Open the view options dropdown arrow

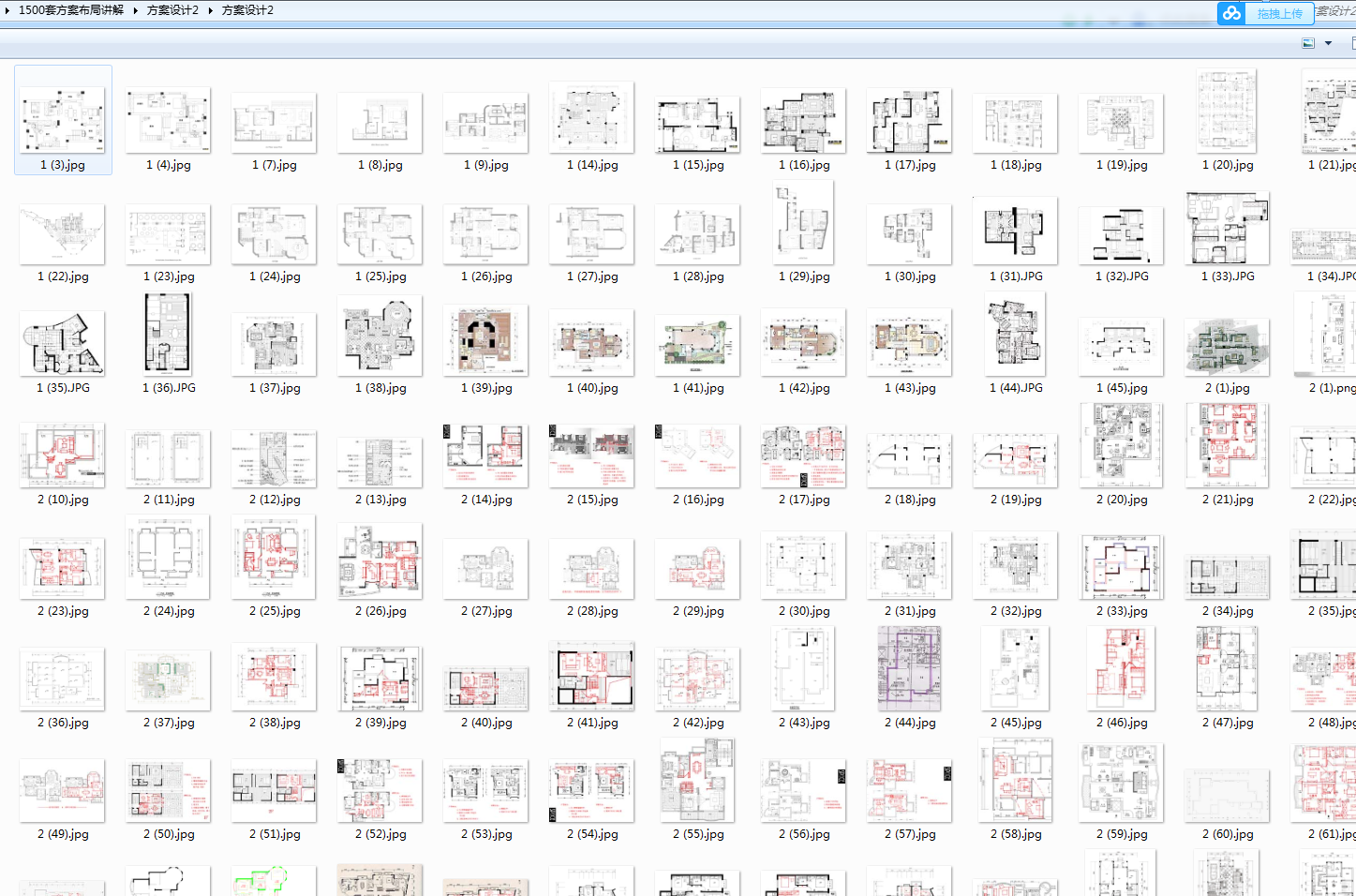click(x=1328, y=43)
